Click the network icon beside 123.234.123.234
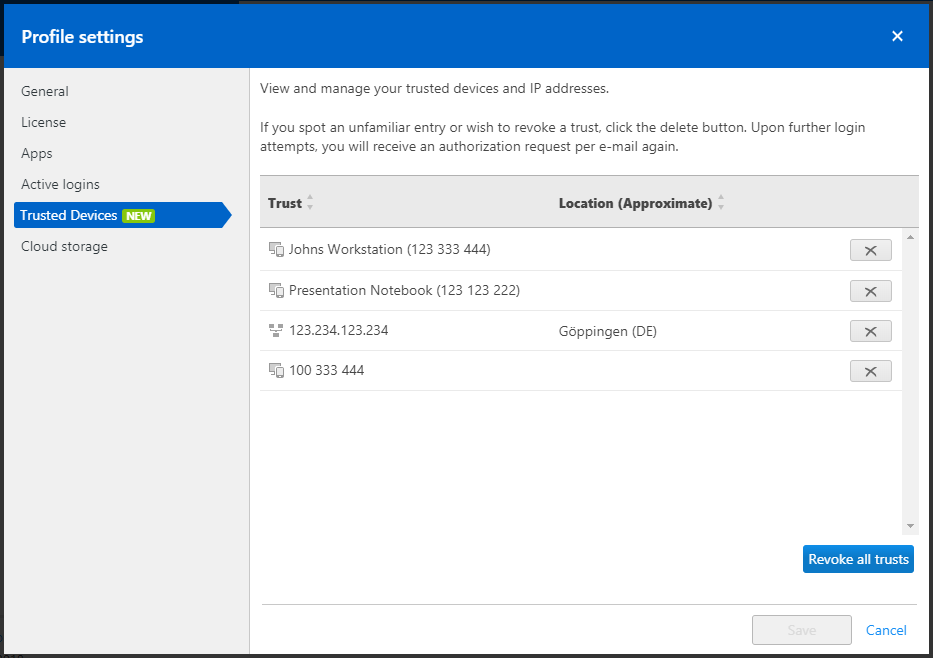Viewport: 933px width, 658px height. pos(276,330)
